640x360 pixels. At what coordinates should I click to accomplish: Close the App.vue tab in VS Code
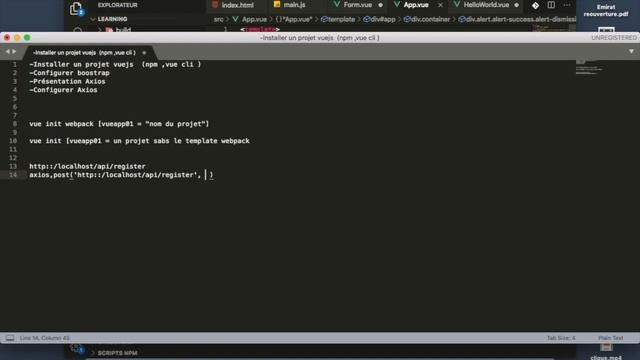tap(440, 5)
